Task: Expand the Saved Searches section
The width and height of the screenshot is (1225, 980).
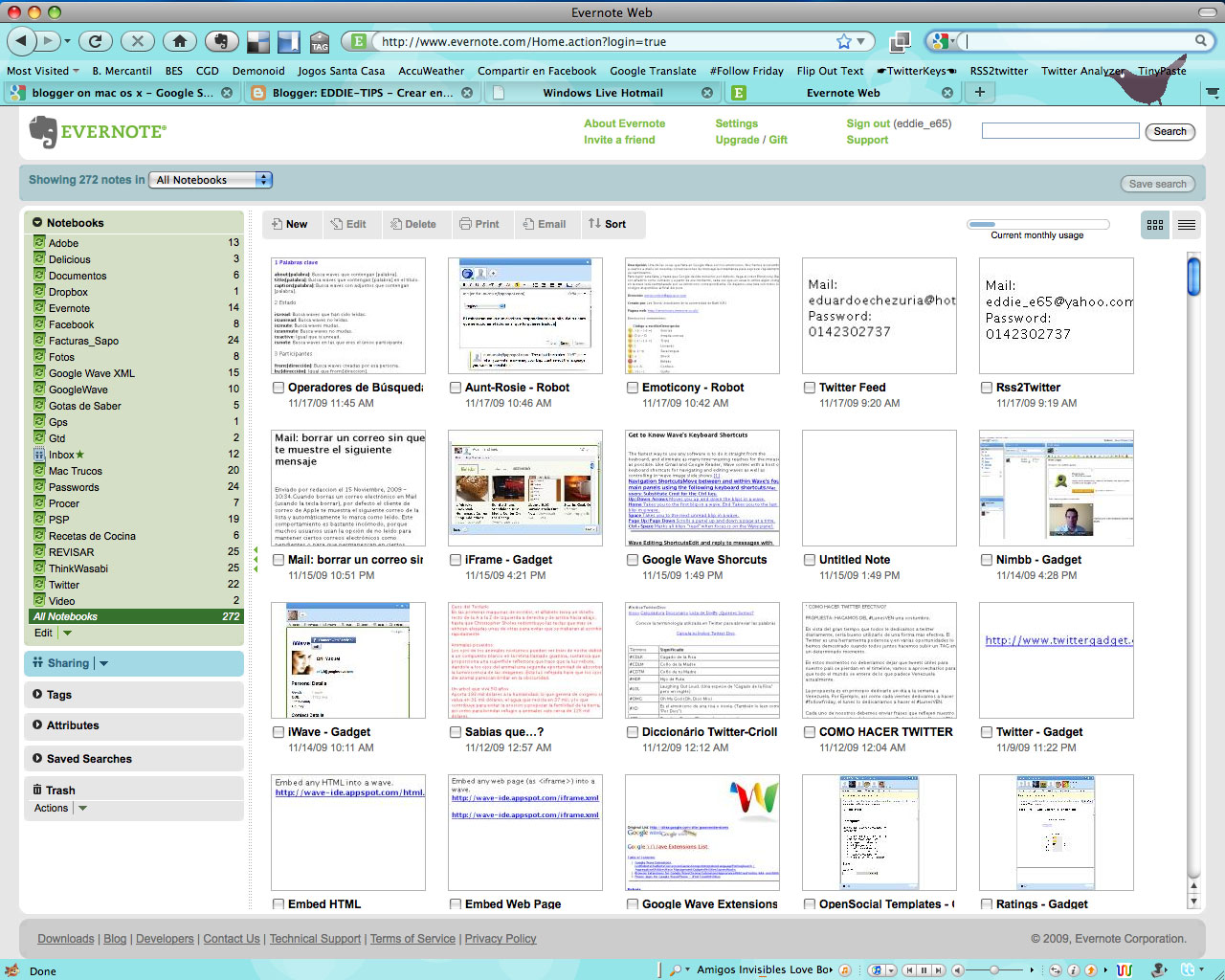Action: pyautogui.click(x=37, y=759)
